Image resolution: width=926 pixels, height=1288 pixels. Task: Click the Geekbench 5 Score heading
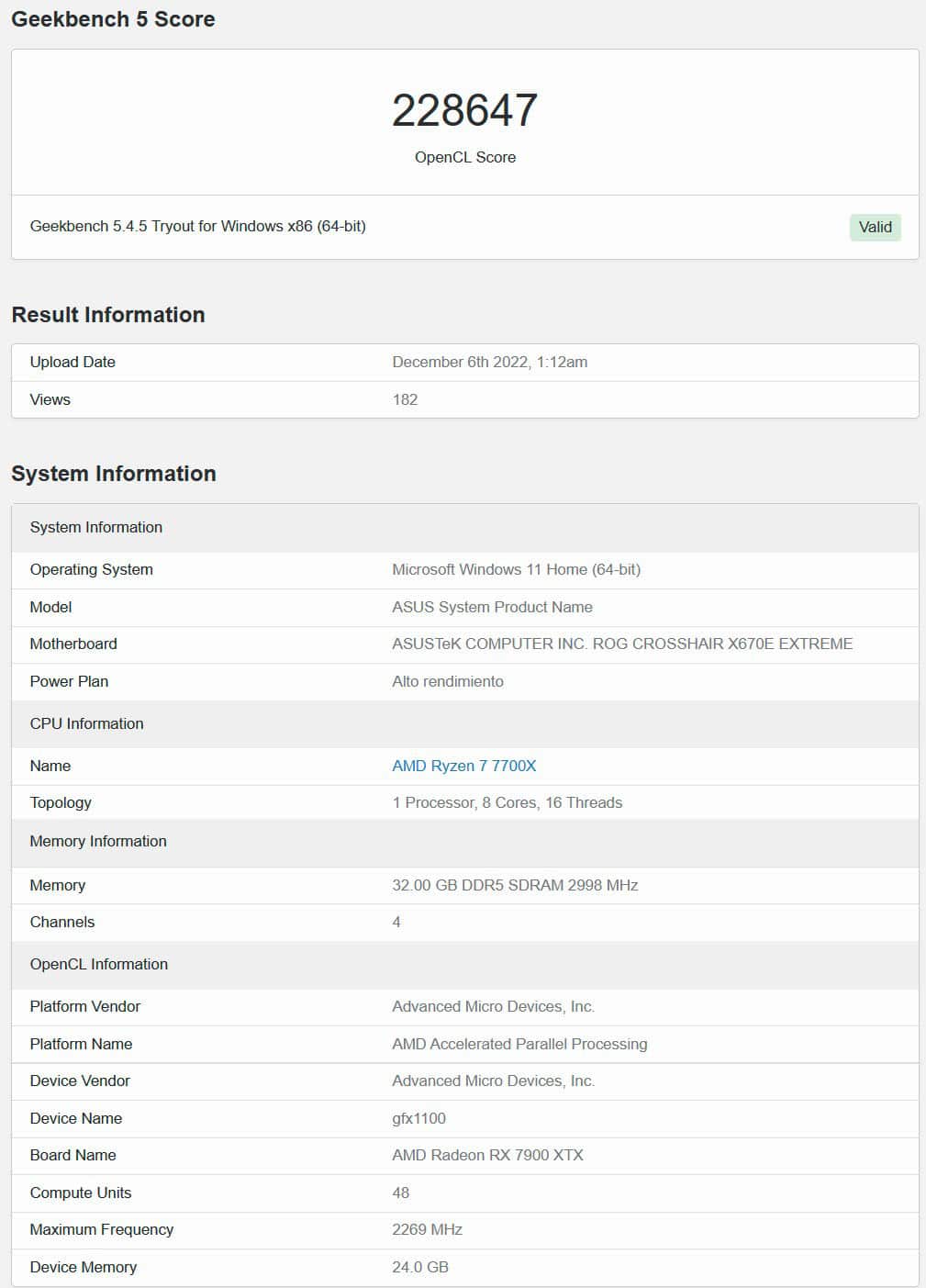coord(113,19)
